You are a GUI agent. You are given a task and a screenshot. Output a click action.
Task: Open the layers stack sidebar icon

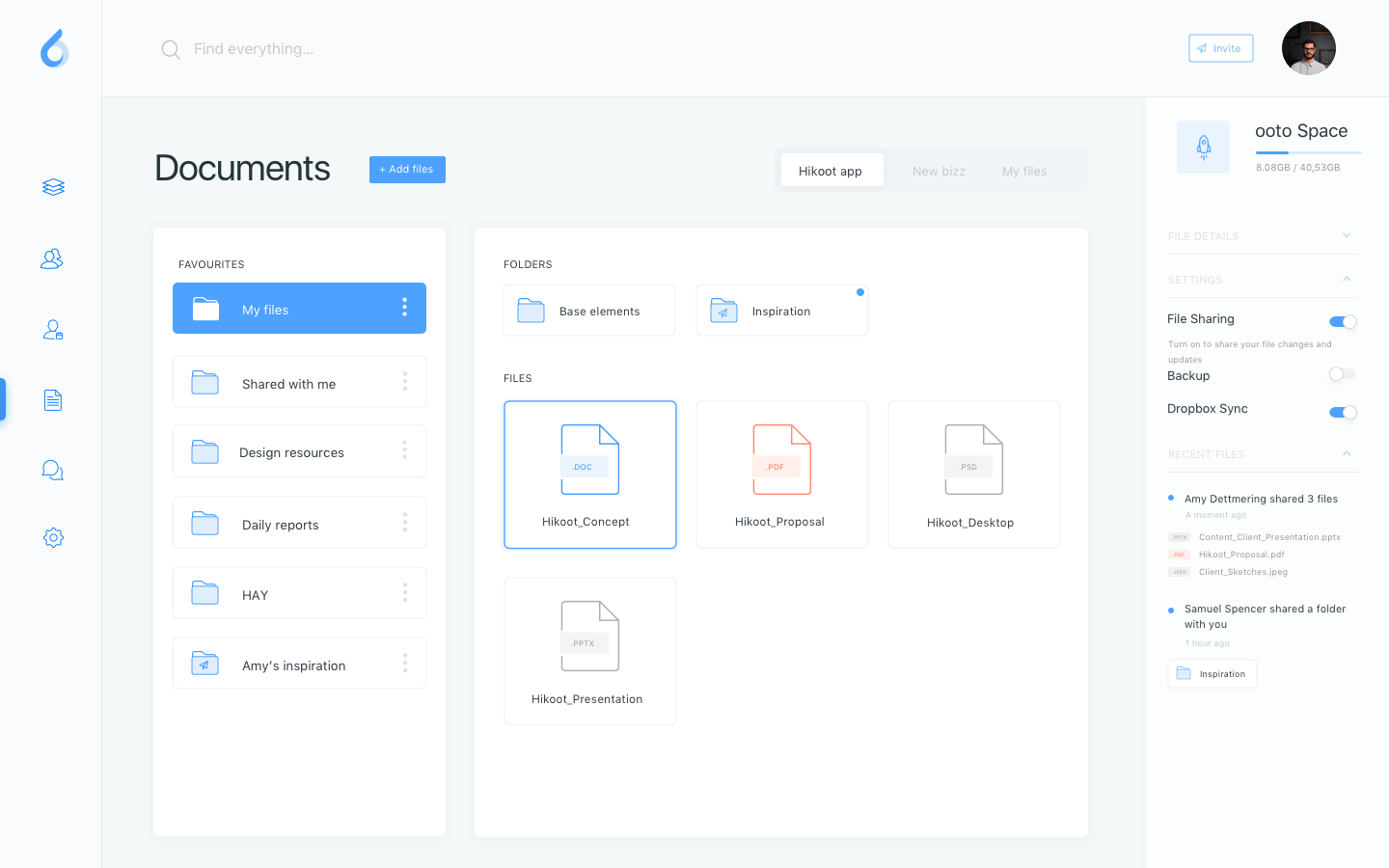pyautogui.click(x=53, y=187)
